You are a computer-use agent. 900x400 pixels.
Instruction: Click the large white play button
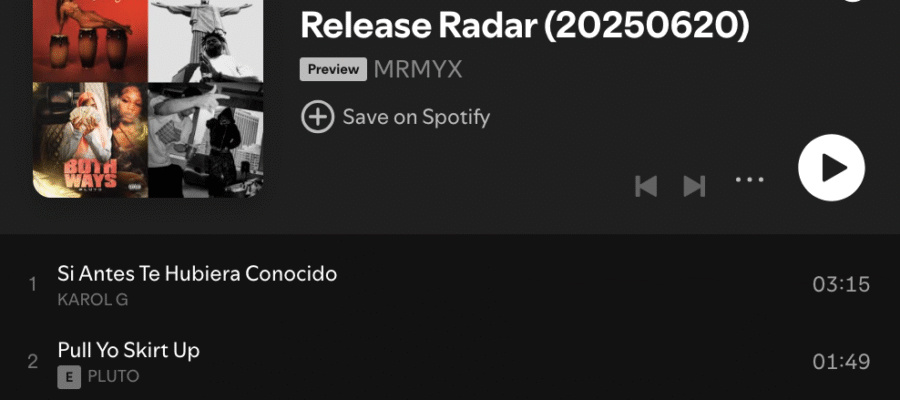(x=831, y=168)
